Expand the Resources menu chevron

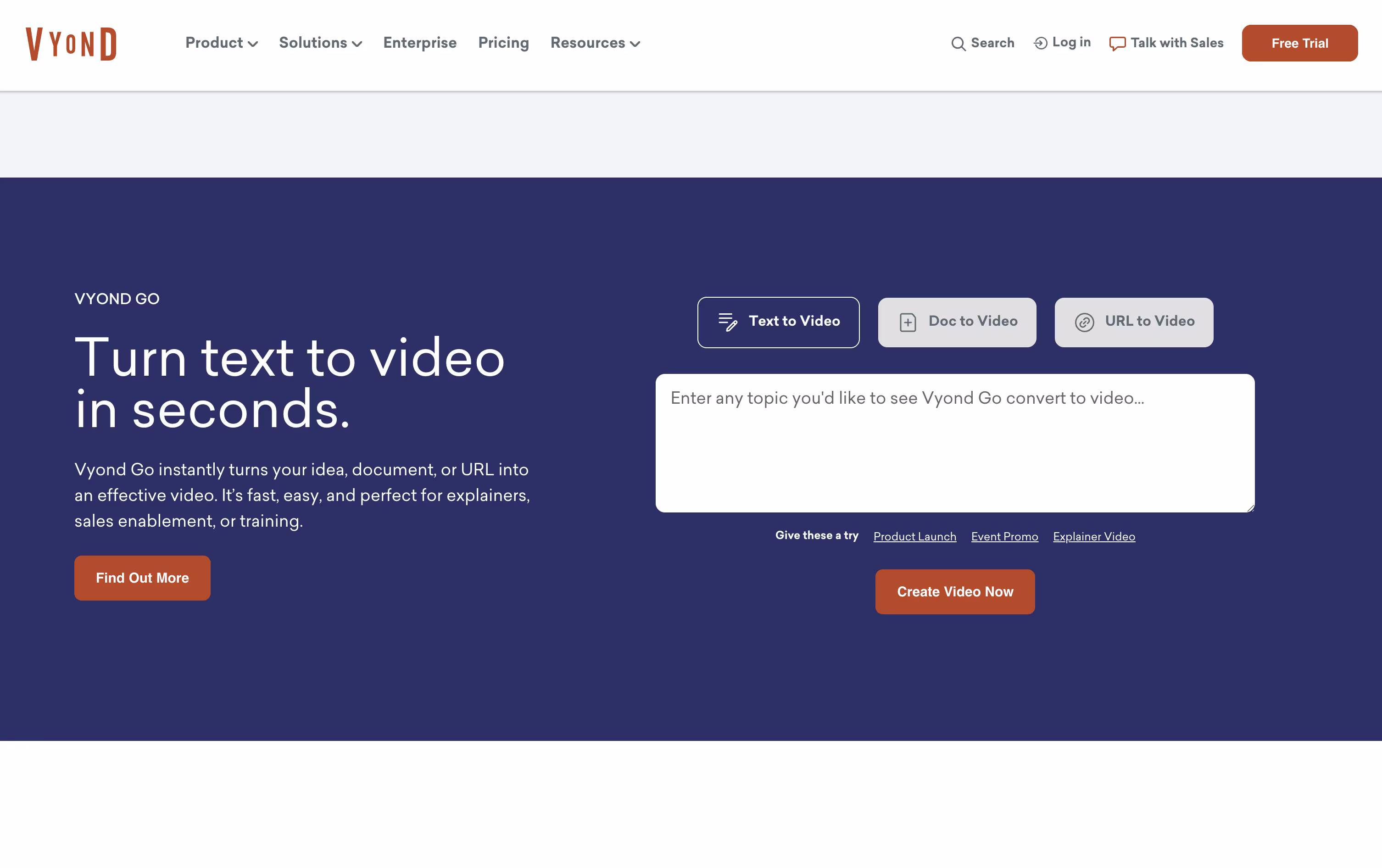click(635, 44)
